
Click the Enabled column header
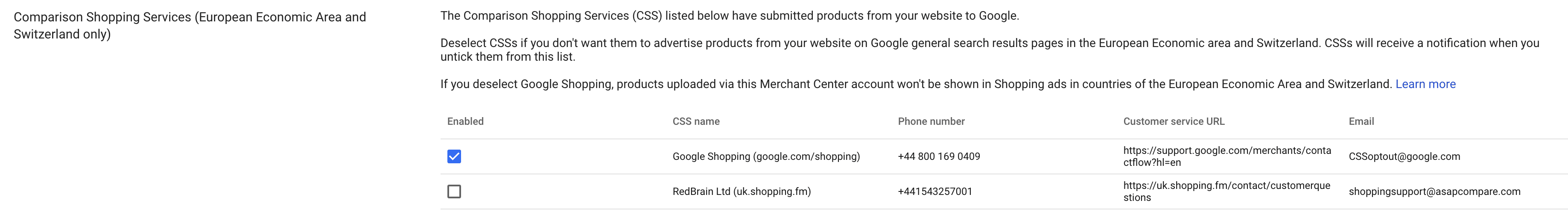point(465,121)
